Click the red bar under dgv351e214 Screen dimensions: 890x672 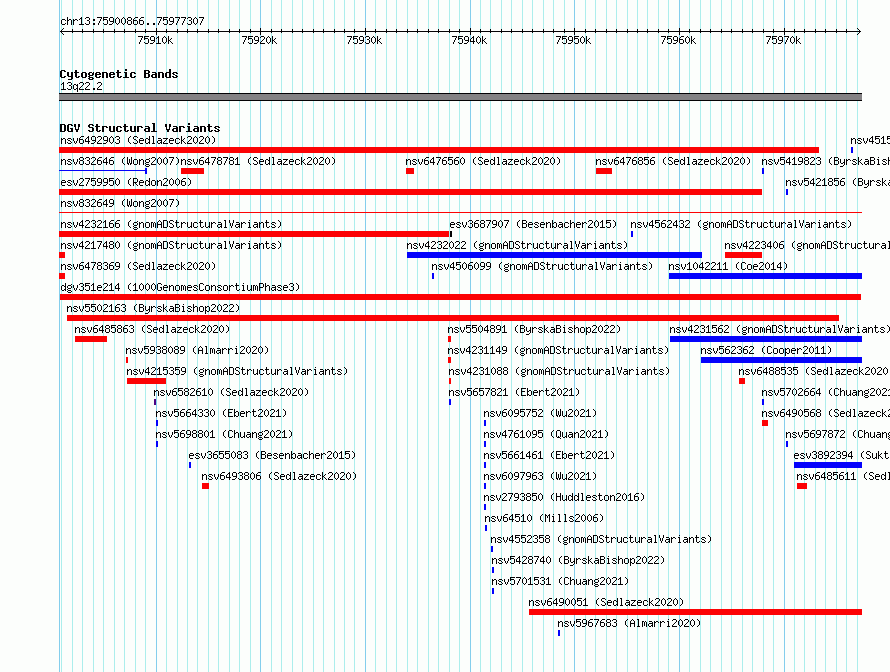coord(460,297)
